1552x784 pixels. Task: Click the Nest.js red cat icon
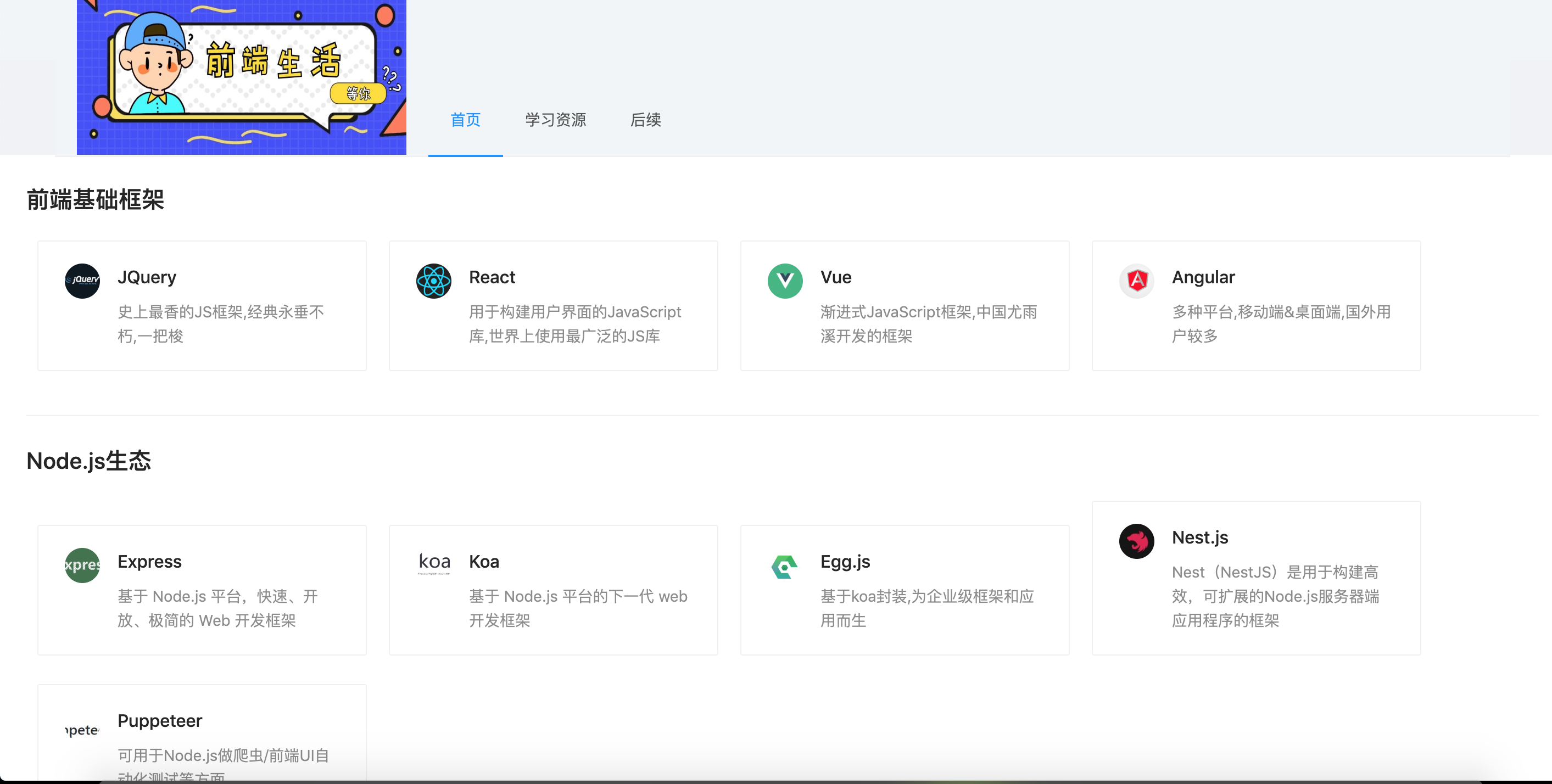pyautogui.click(x=1136, y=541)
